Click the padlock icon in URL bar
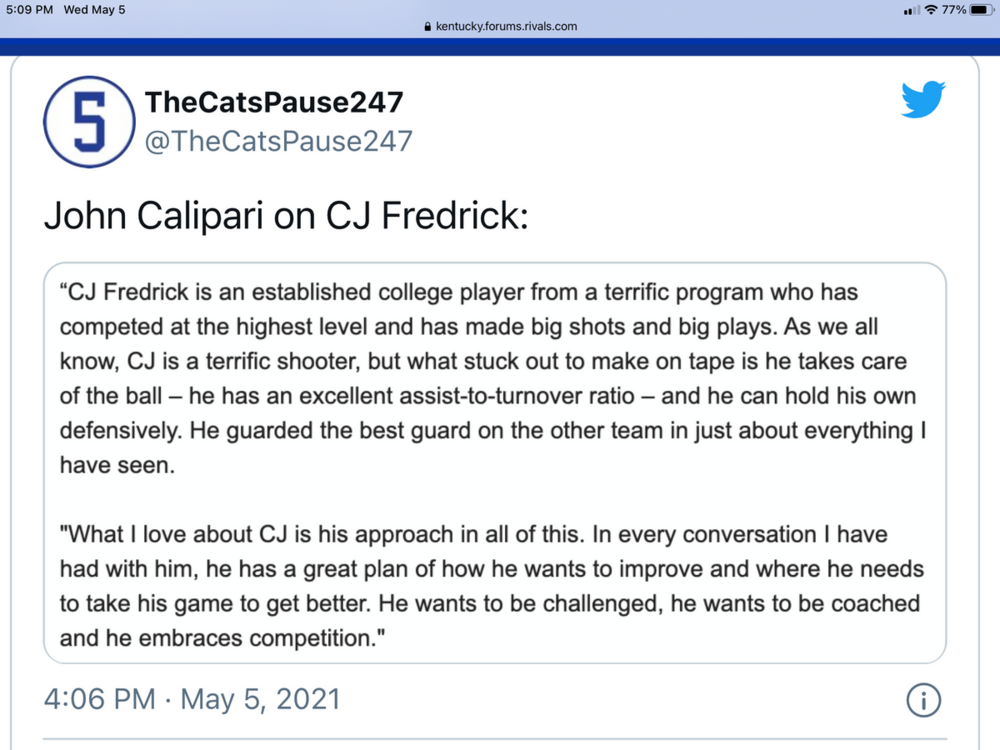Viewport: 1000px width, 750px height. (427, 27)
